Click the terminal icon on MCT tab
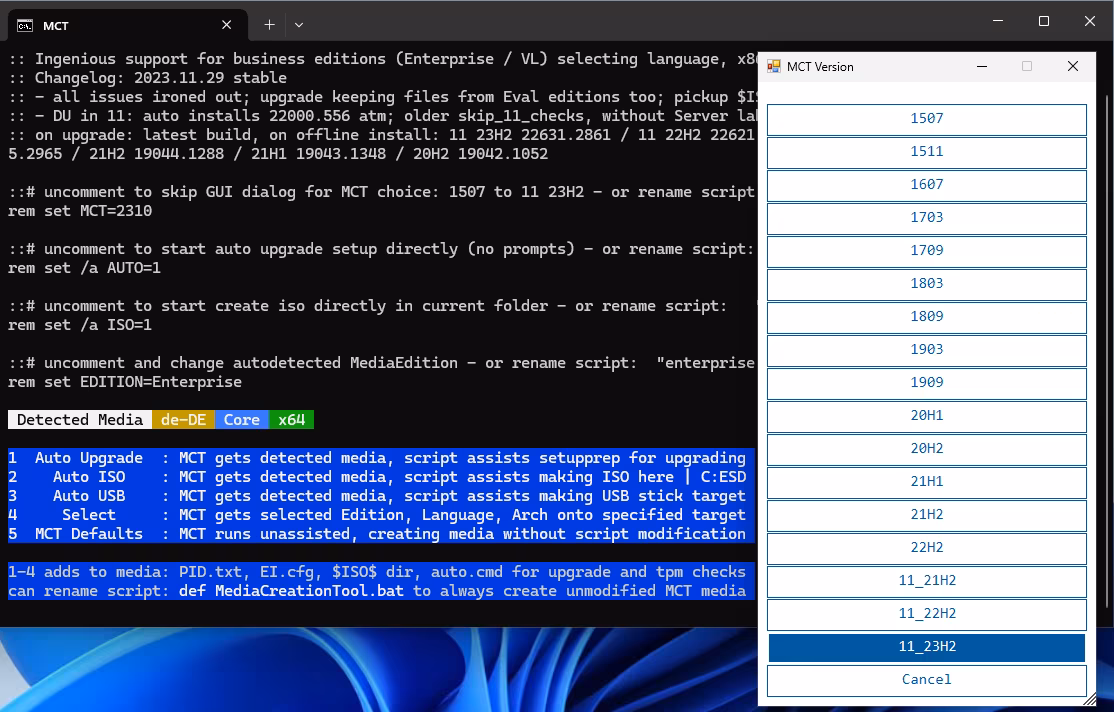This screenshot has height=712, width=1114. pos(25,26)
